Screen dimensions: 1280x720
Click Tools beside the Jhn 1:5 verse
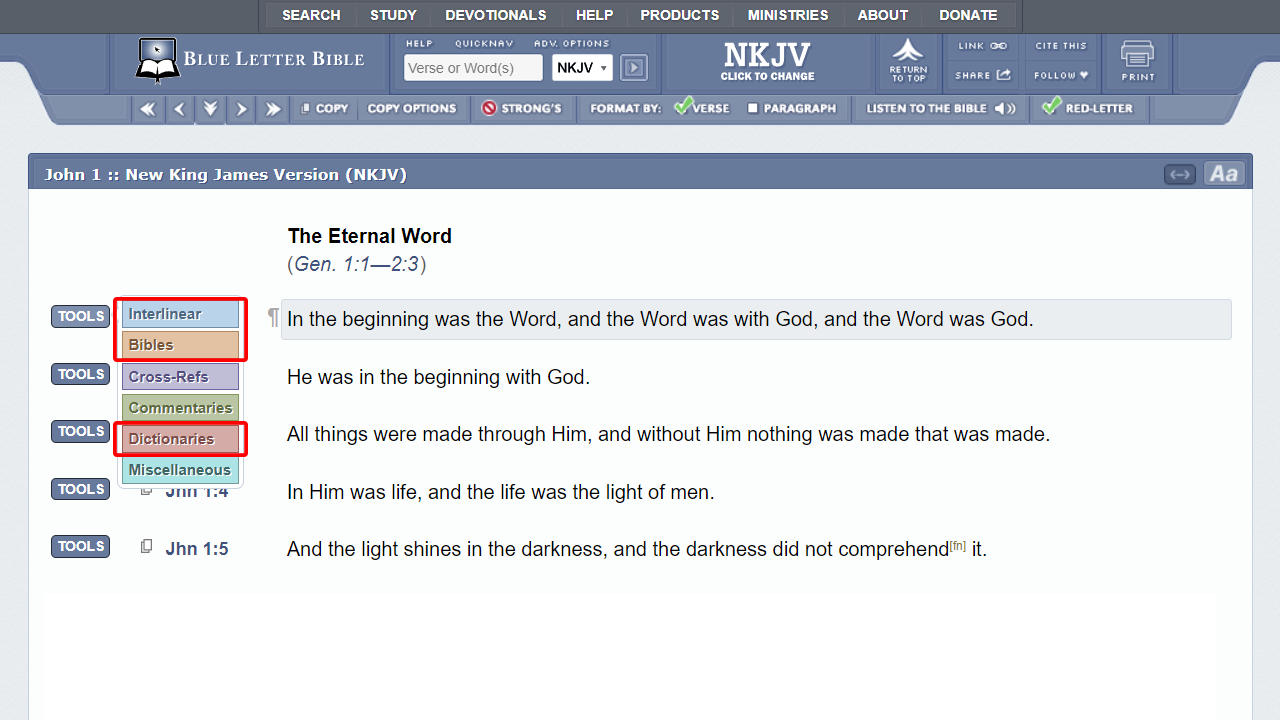point(81,547)
